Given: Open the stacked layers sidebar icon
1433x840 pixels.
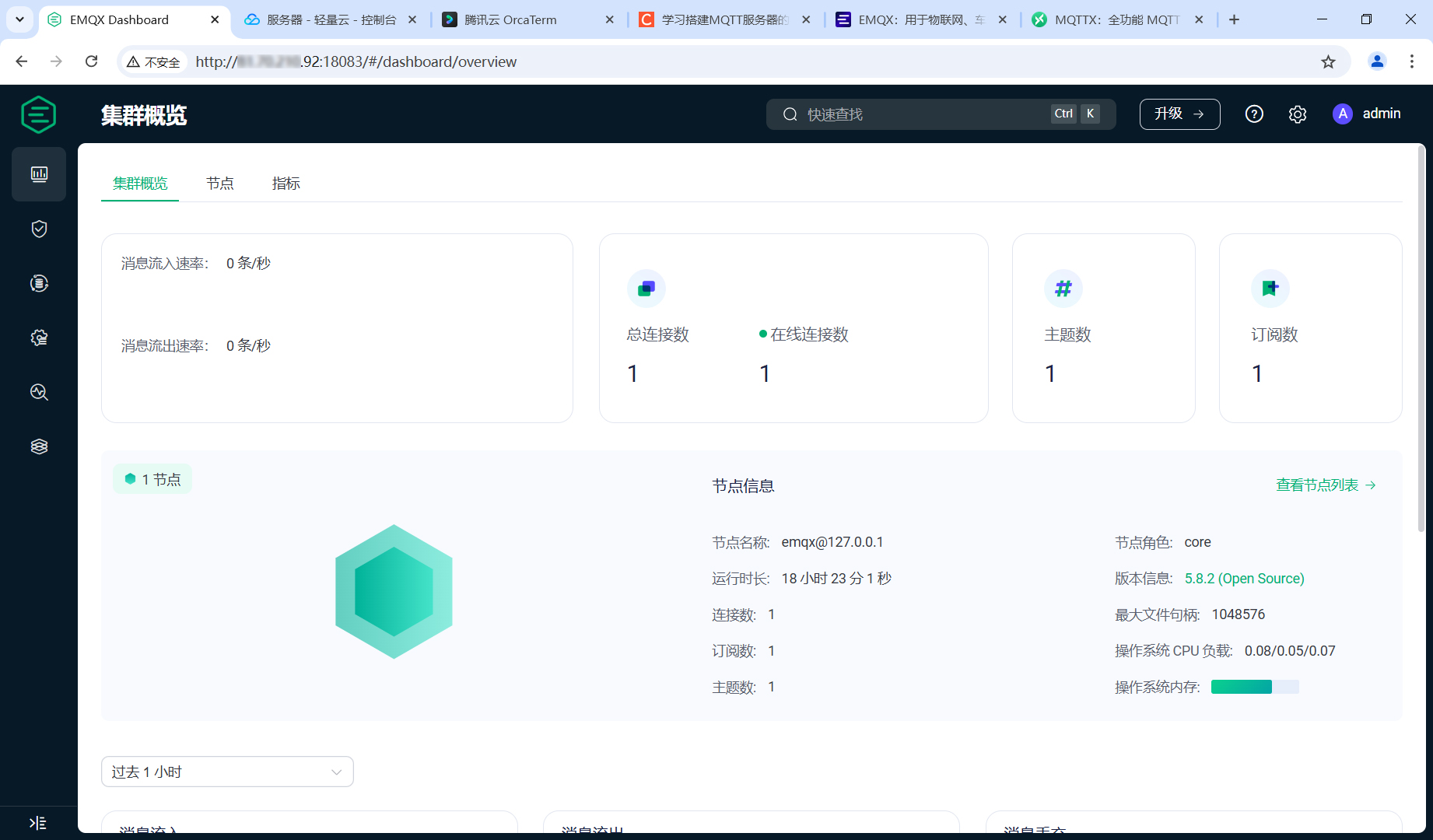Looking at the screenshot, I should coord(39,446).
